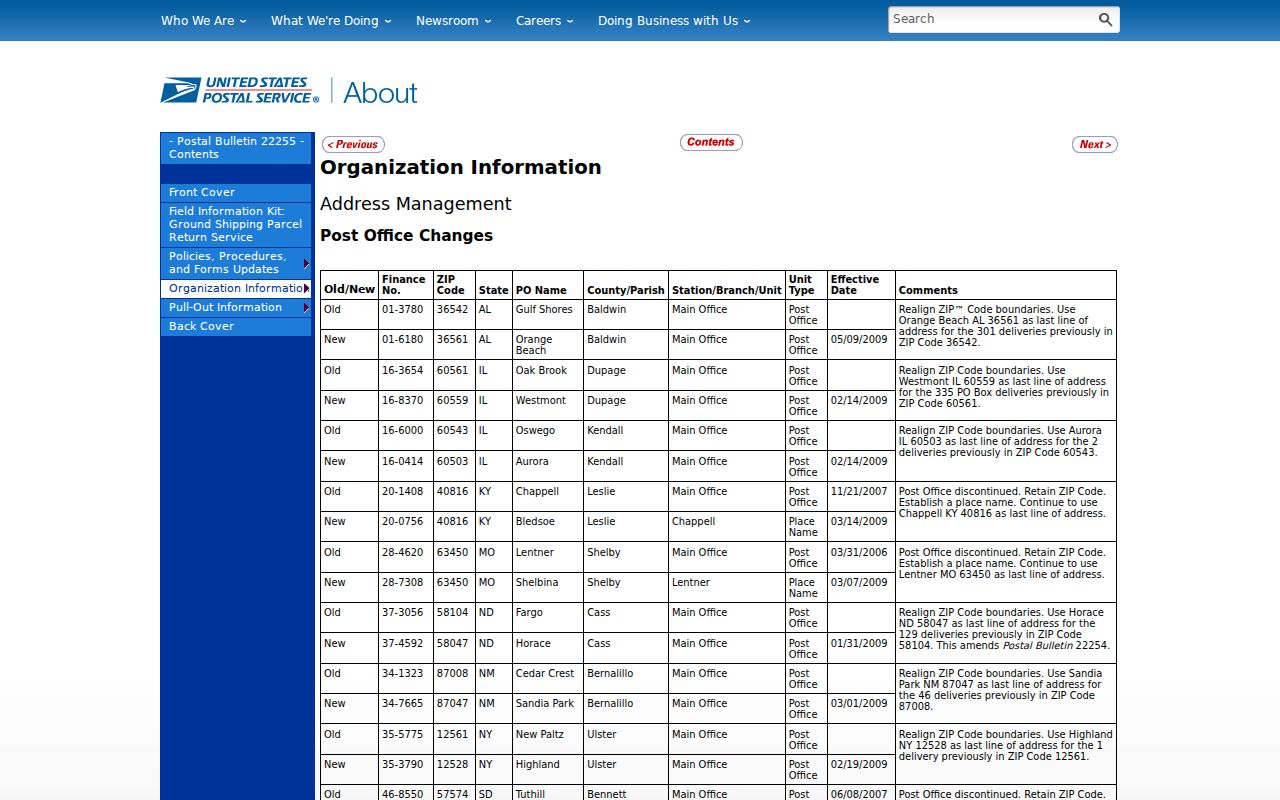Expand the What We're Doing menu
1280x800 pixels.
coord(331,20)
